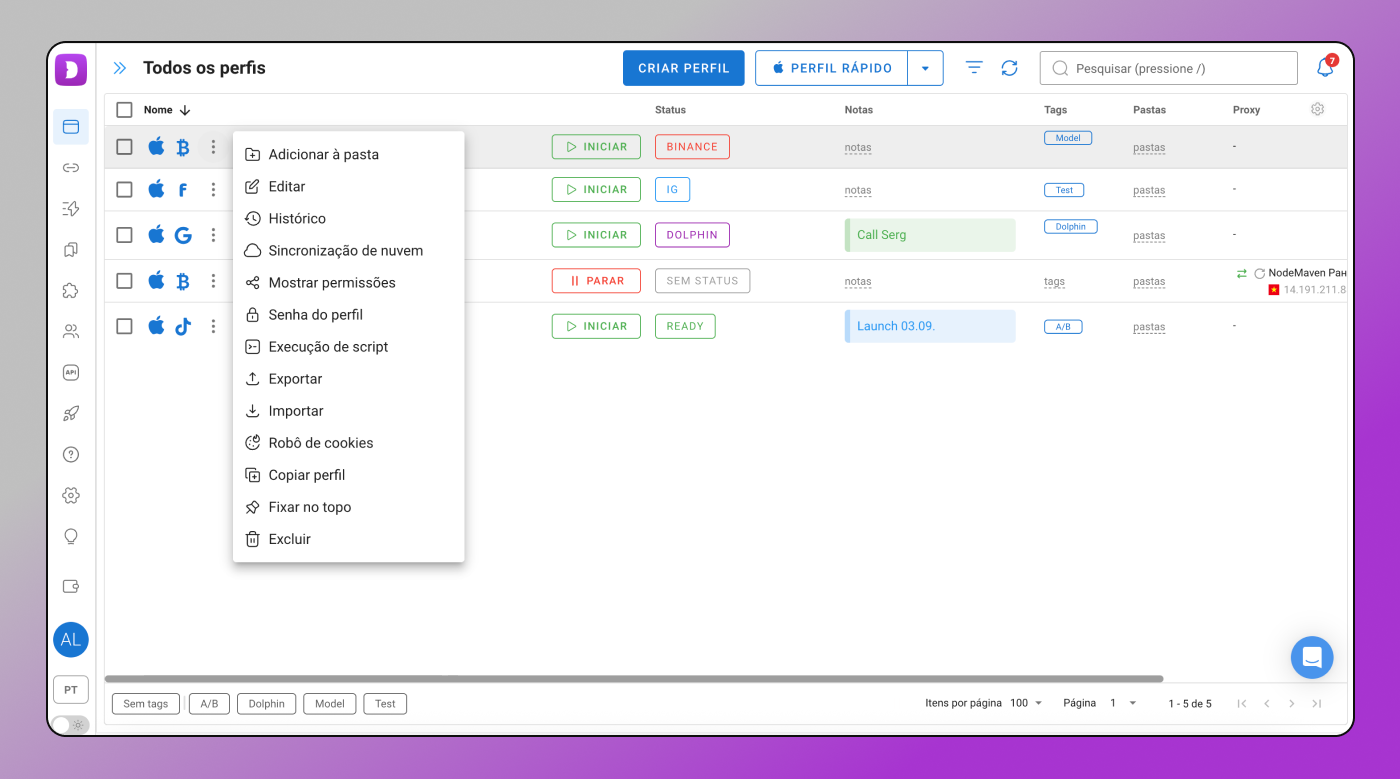Click the Model tag on BINANCE row

coord(1068,138)
